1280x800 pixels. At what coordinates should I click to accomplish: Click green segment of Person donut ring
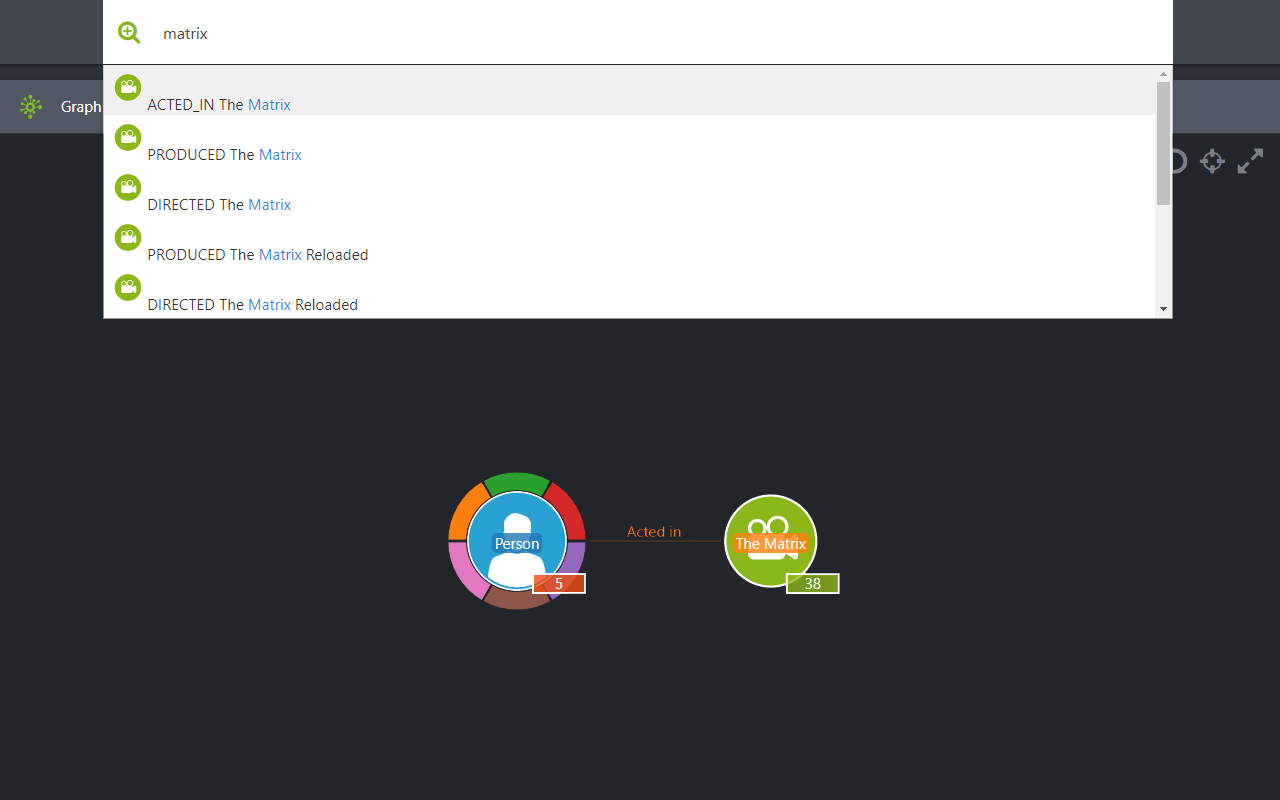517,482
